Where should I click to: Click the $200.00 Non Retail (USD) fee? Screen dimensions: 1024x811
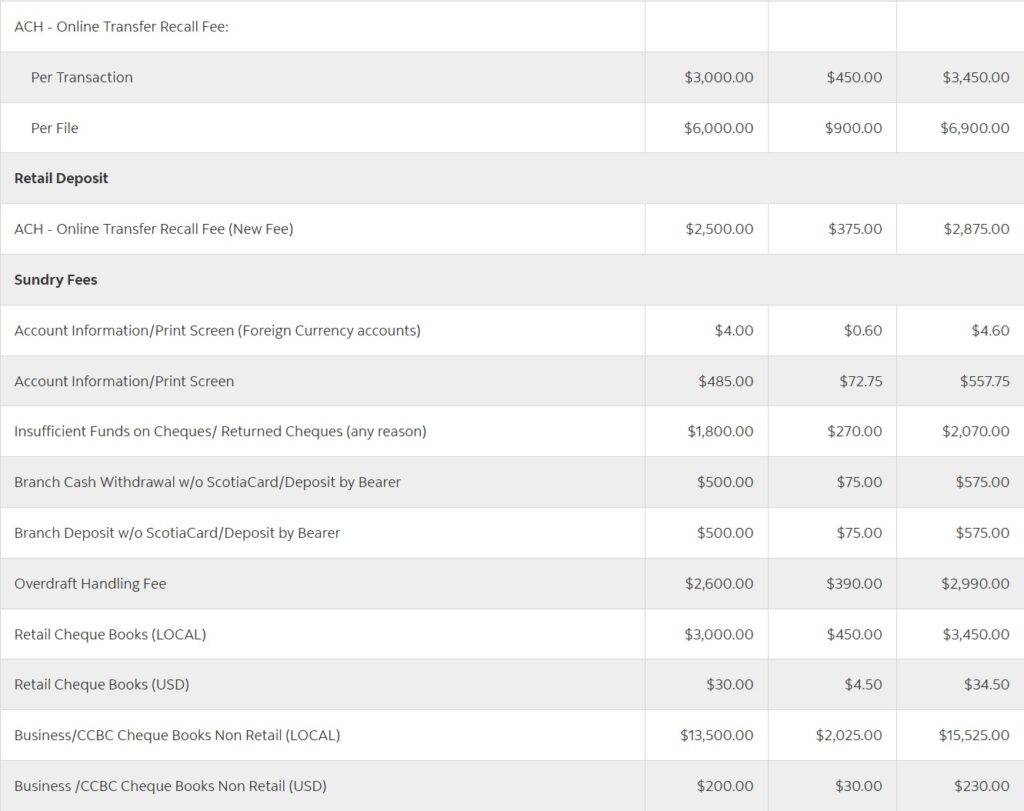point(725,786)
